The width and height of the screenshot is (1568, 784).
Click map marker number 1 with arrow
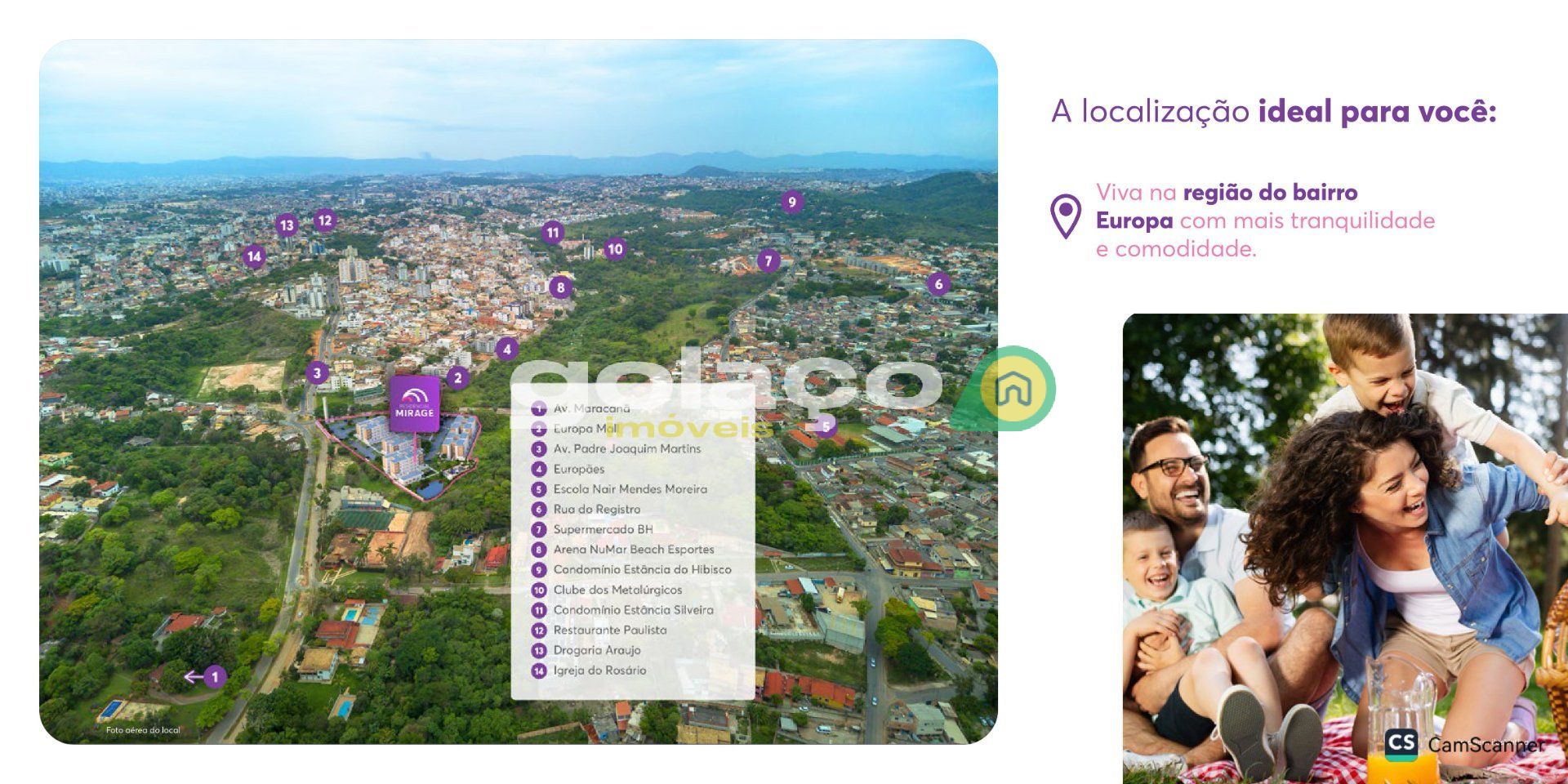coord(214,677)
